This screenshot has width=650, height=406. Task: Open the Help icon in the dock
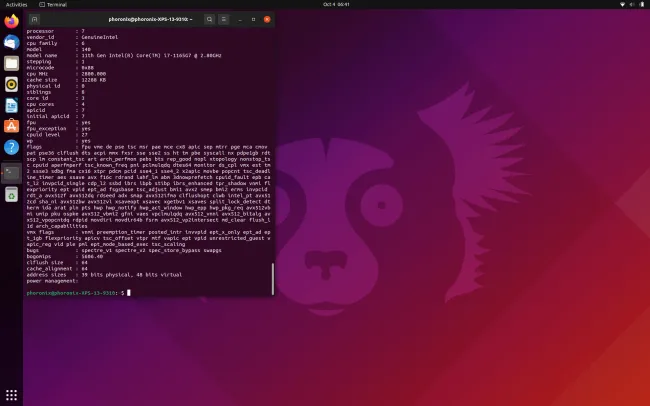point(11,147)
